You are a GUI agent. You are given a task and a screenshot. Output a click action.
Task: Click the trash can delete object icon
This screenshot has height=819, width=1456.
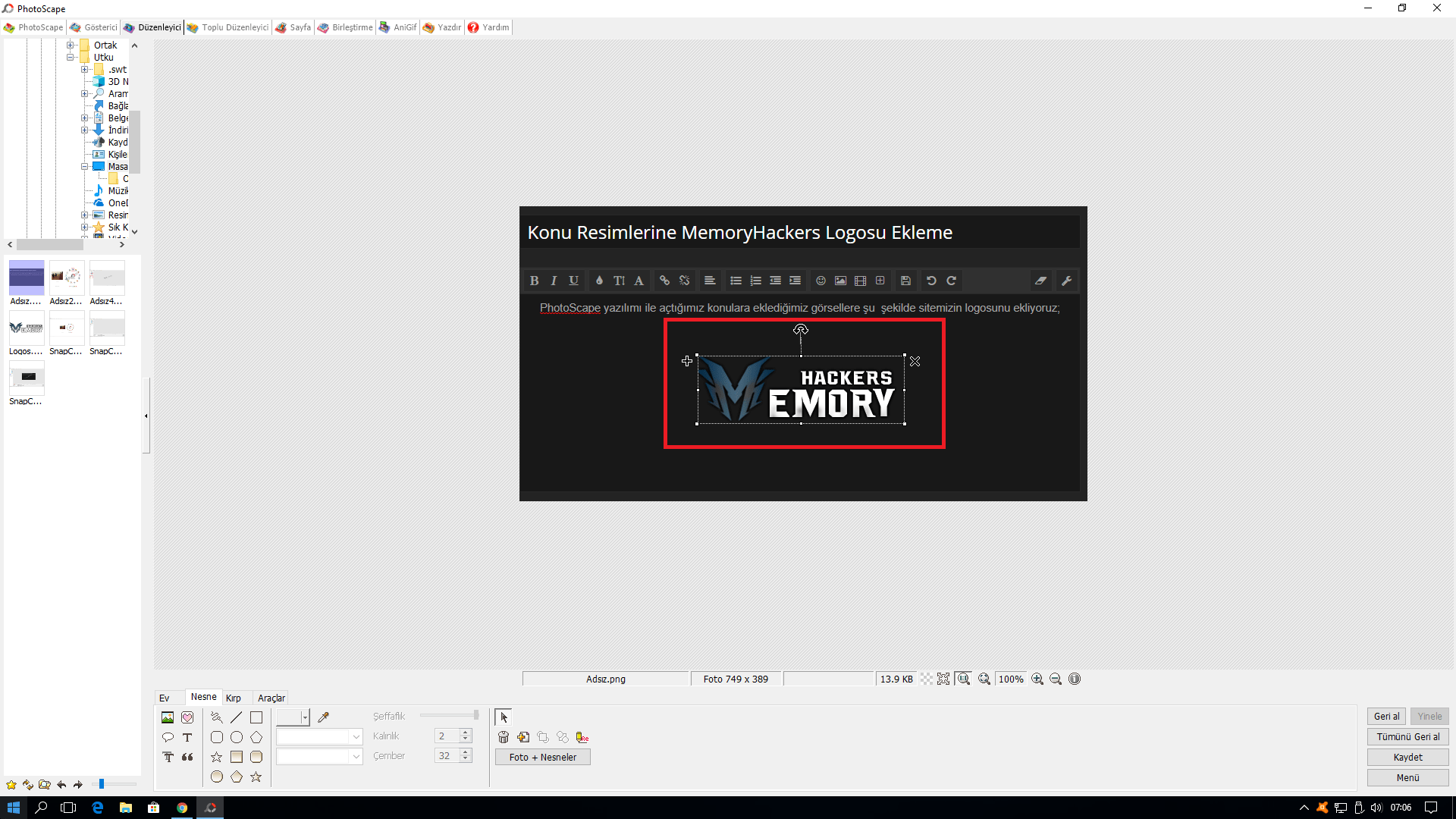(x=504, y=737)
